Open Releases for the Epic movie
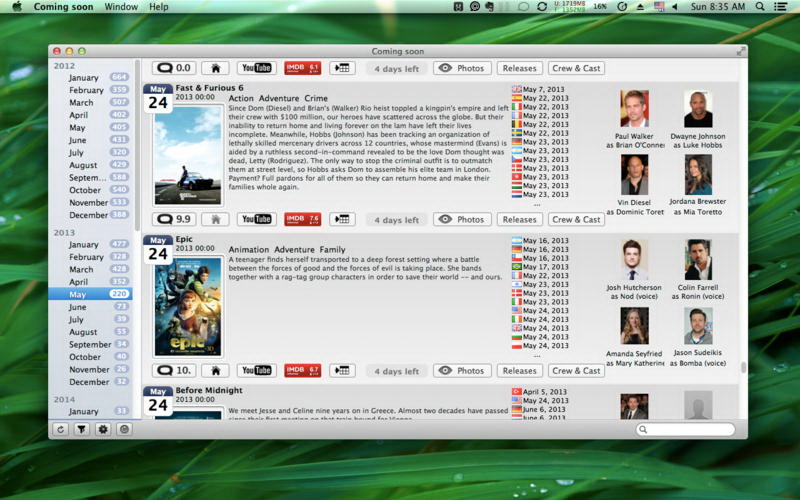The width and height of the screenshot is (800, 500). 519,371
